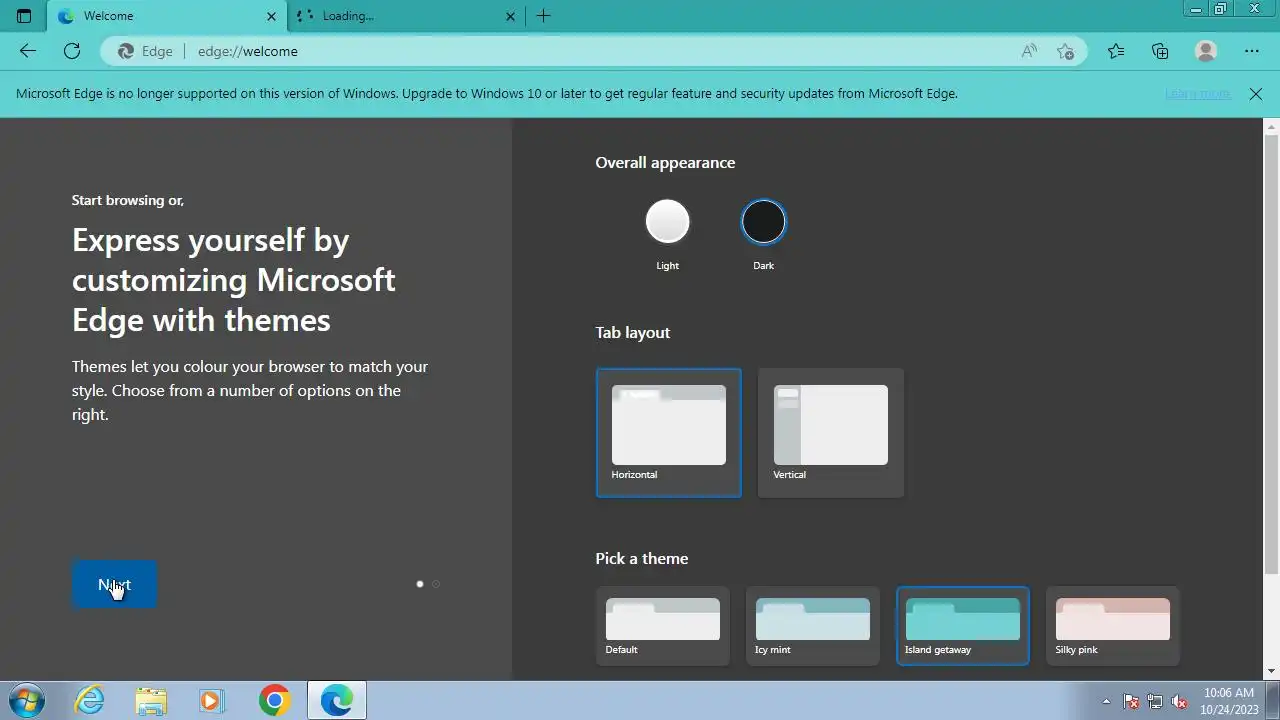This screenshot has height=720, width=1280.
Task: Refresh the Welcome page
Action: [72, 51]
